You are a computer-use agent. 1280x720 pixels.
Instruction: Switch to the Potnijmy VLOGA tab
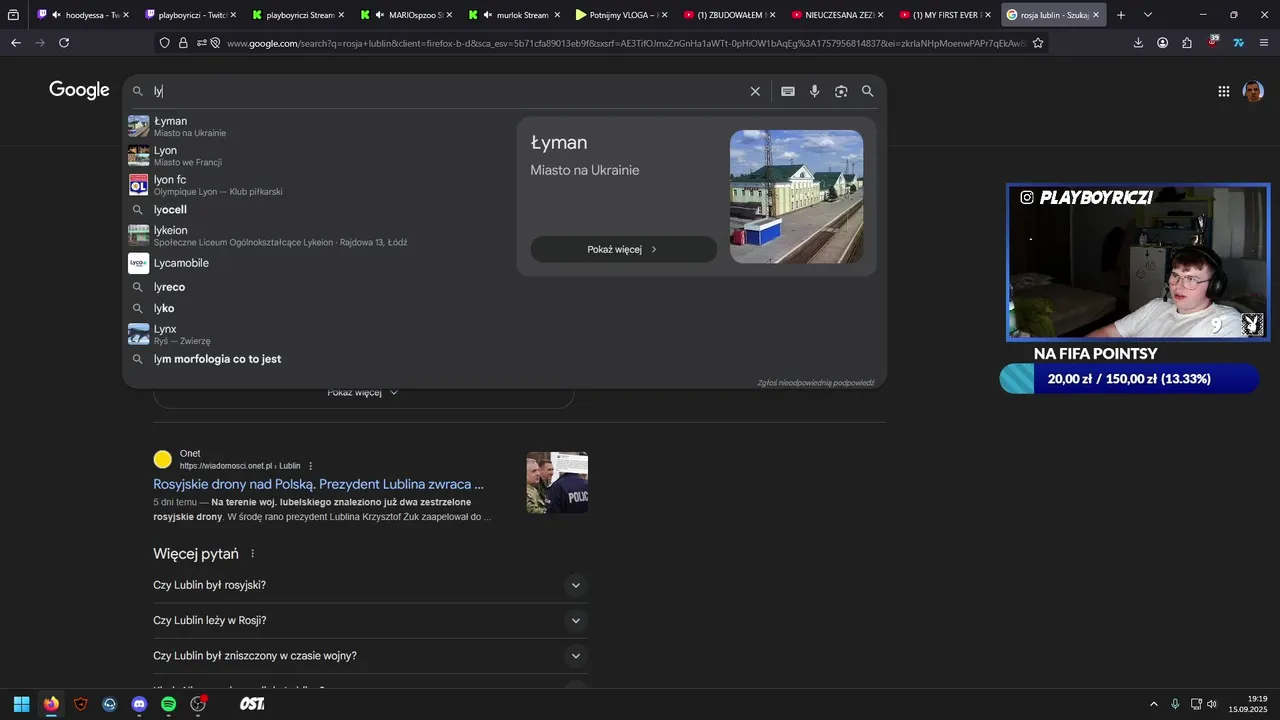622,15
